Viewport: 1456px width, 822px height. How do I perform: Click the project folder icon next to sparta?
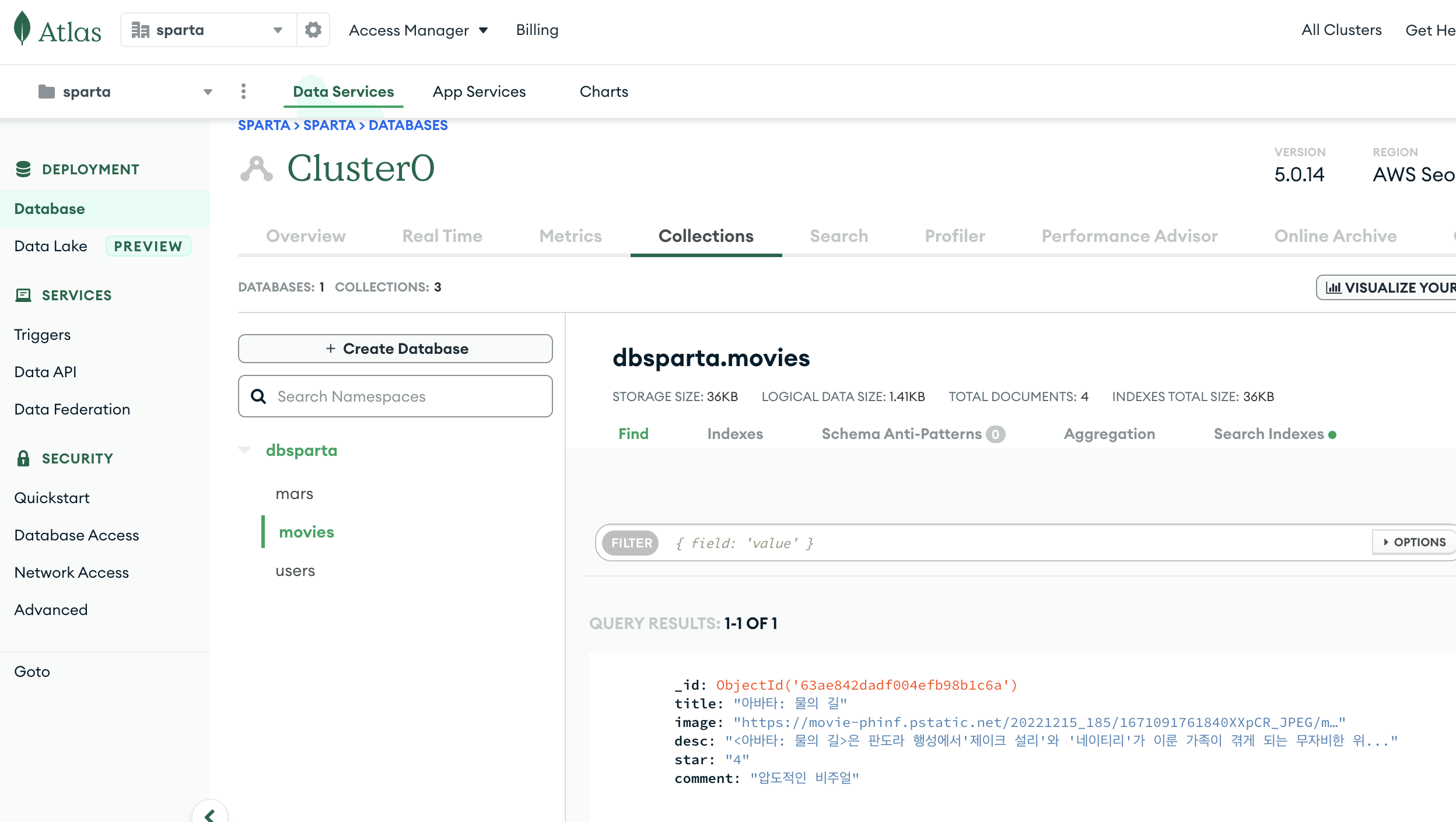[47, 92]
